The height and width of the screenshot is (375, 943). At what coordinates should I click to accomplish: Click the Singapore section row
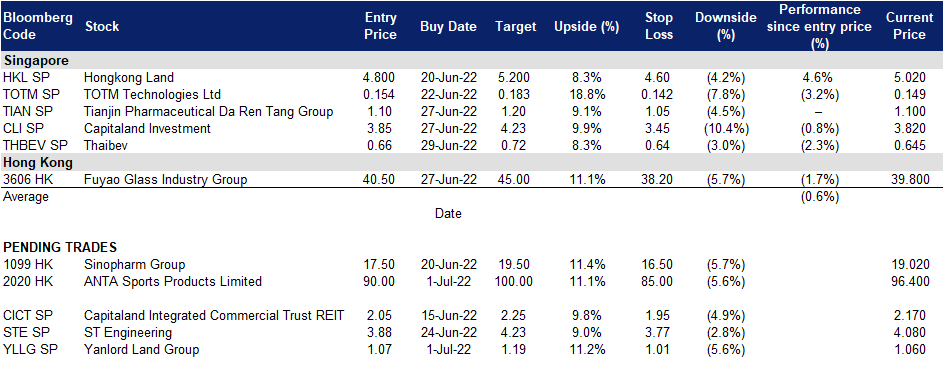tap(472, 60)
